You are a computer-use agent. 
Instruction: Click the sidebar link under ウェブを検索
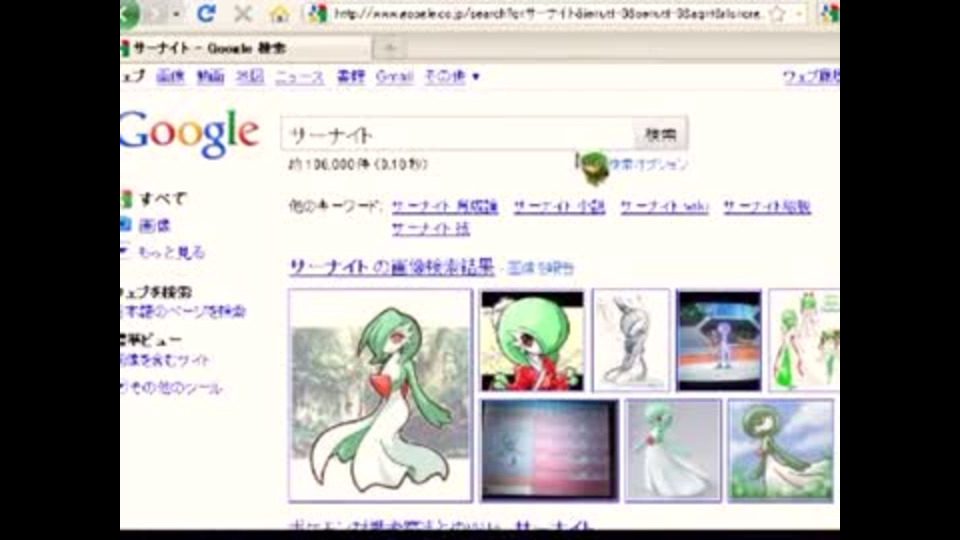[183, 312]
